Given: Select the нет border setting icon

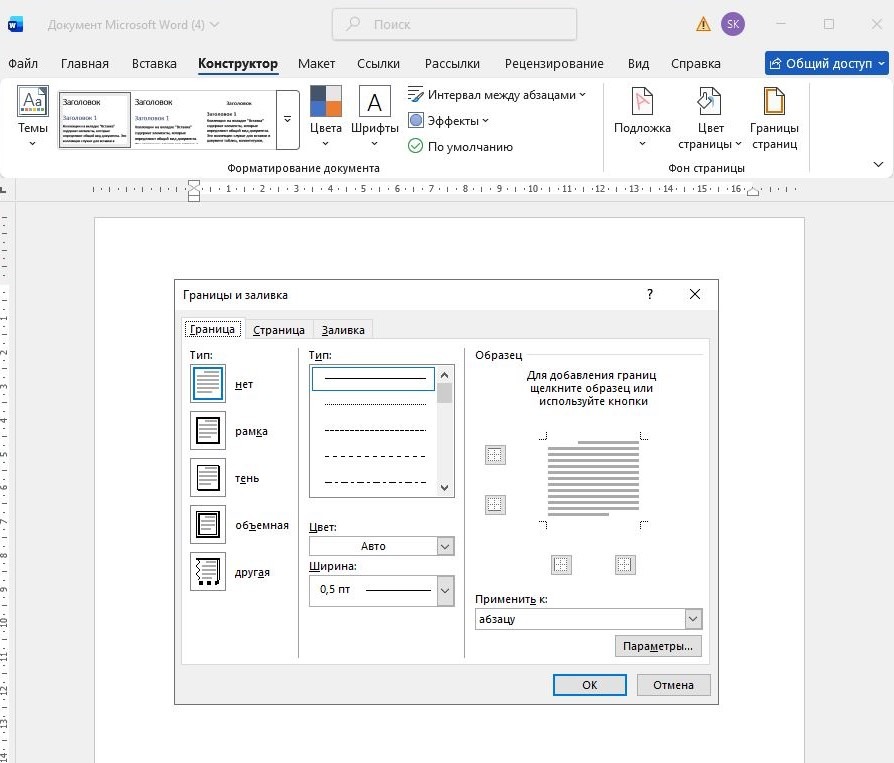Looking at the screenshot, I should click(x=208, y=383).
